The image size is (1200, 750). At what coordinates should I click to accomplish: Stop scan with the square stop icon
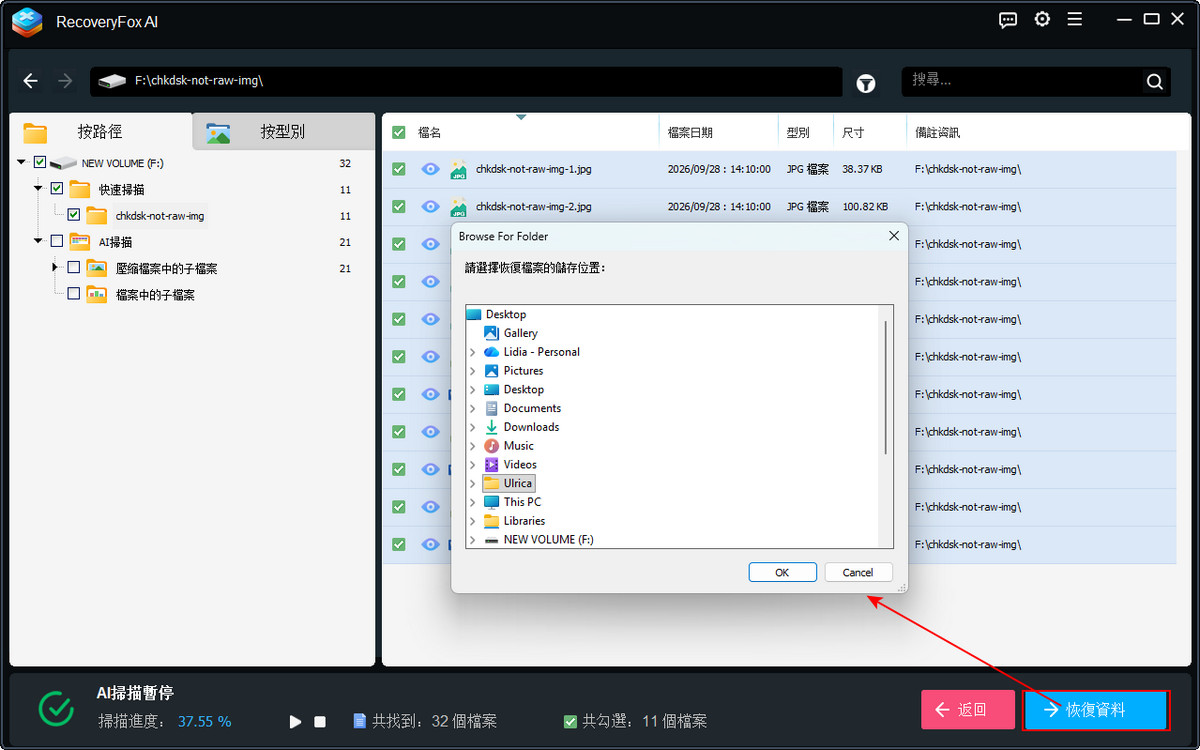click(x=320, y=721)
